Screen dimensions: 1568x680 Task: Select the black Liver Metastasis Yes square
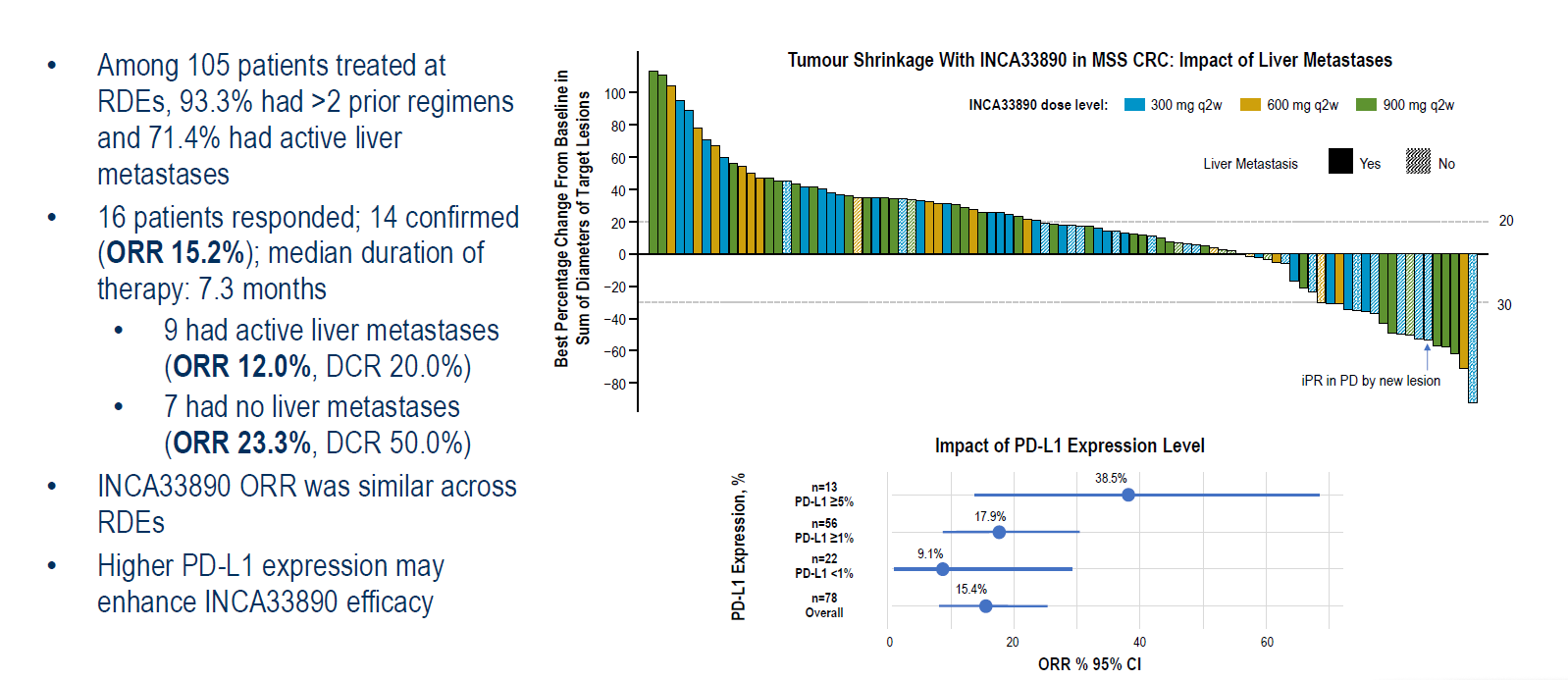[1340, 162]
